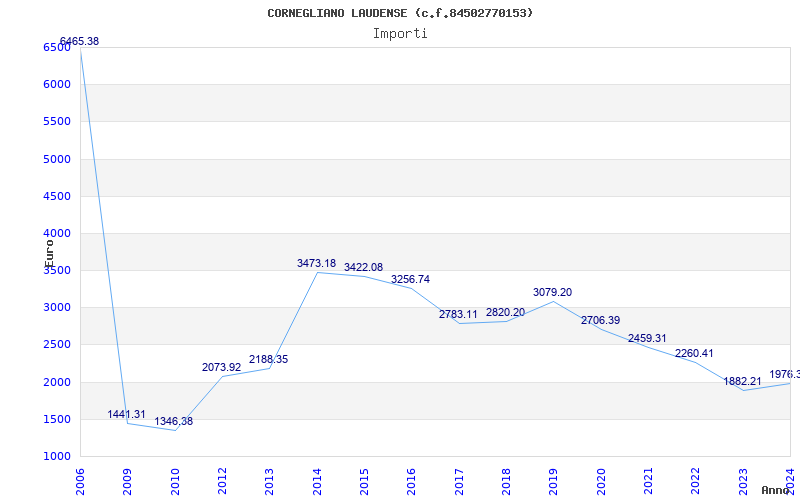Select the 3256.74 data label
The width and height of the screenshot is (800, 500).
pos(410,280)
